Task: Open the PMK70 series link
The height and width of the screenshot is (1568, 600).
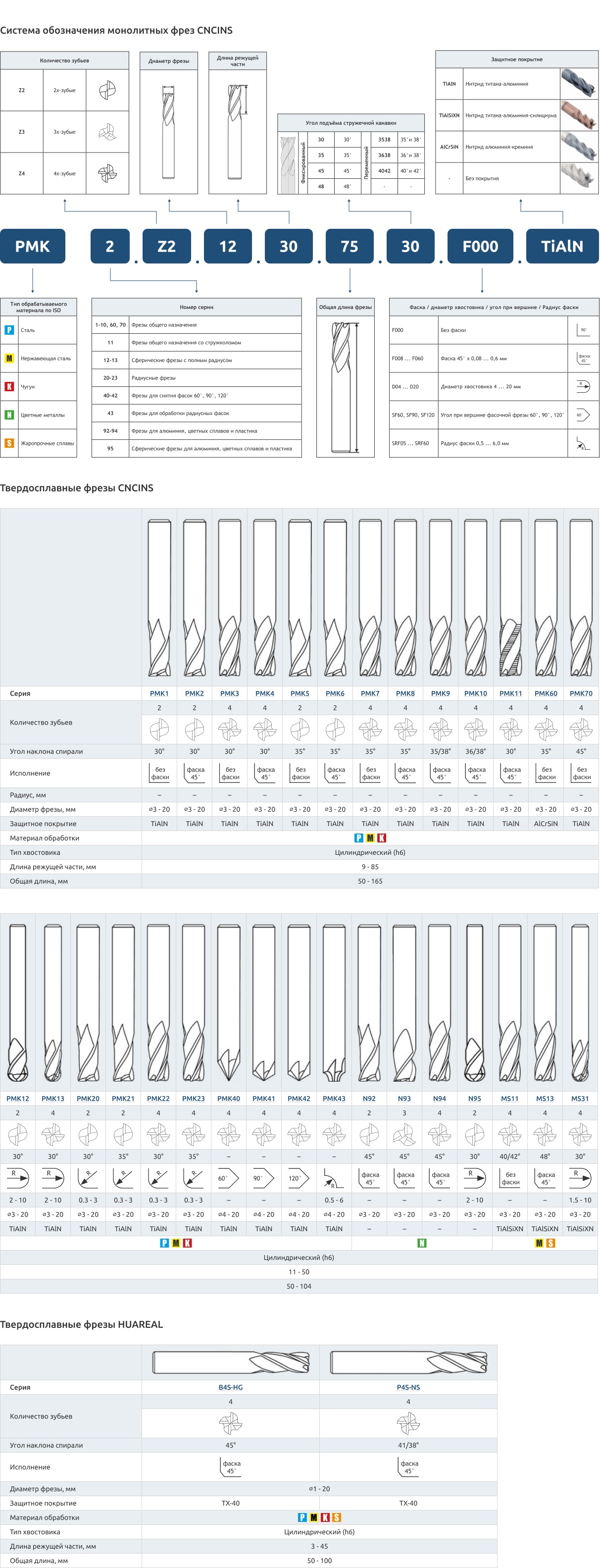Action: (x=581, y=693)
